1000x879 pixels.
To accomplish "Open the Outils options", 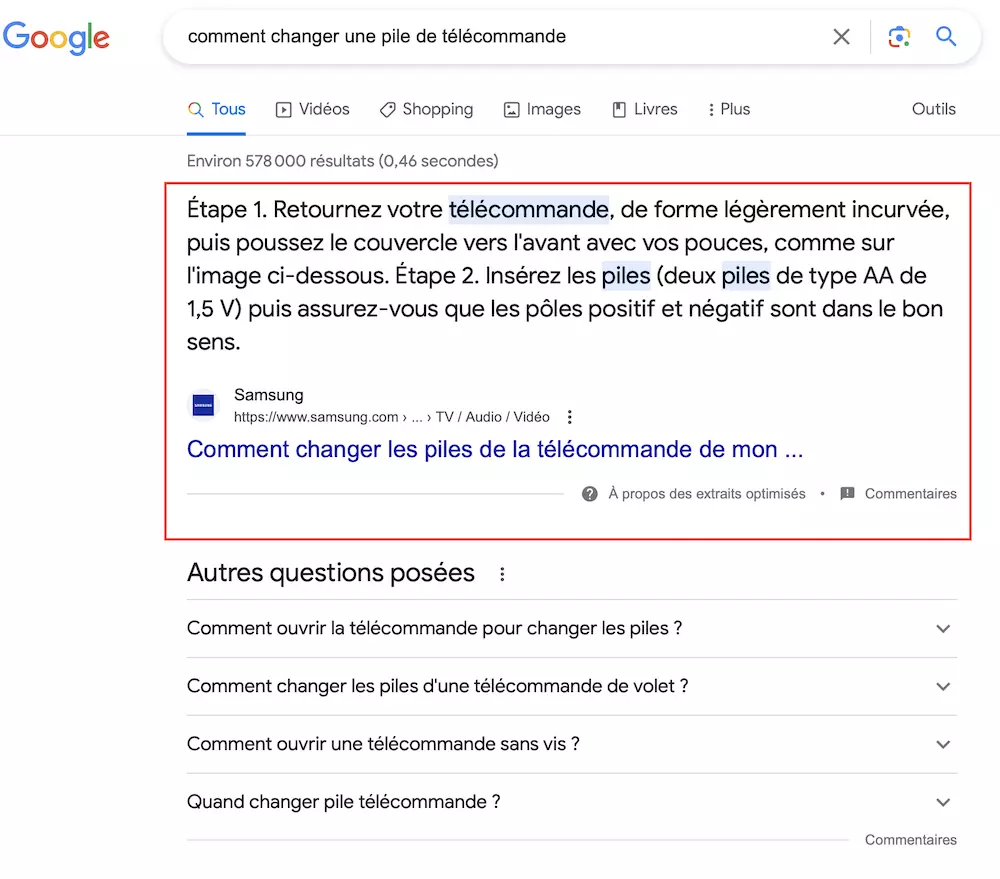I will click(933, 109).
